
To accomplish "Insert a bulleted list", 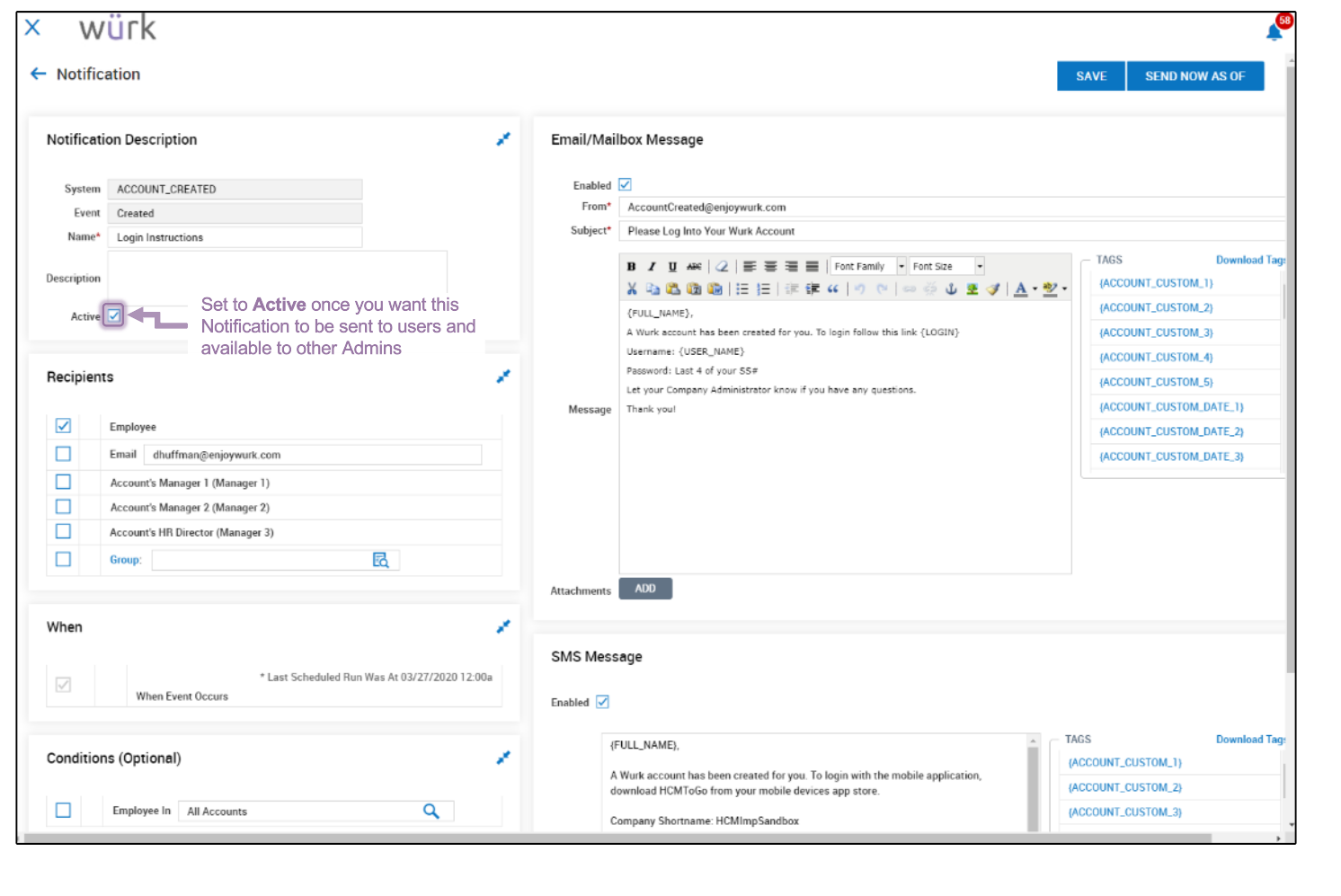I will (x=742, y=288).
